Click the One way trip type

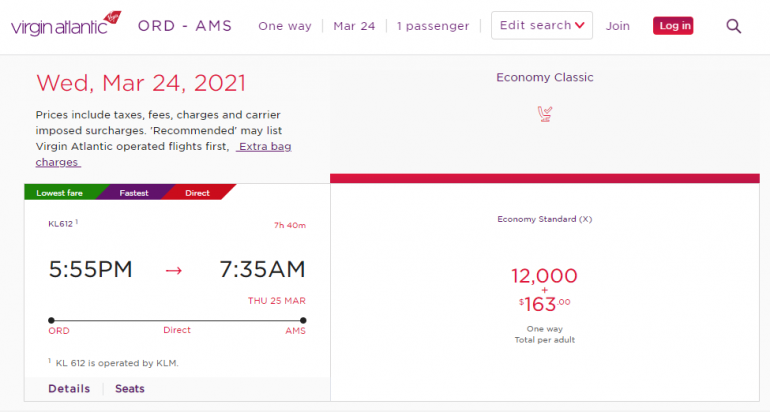coord(284,26)
